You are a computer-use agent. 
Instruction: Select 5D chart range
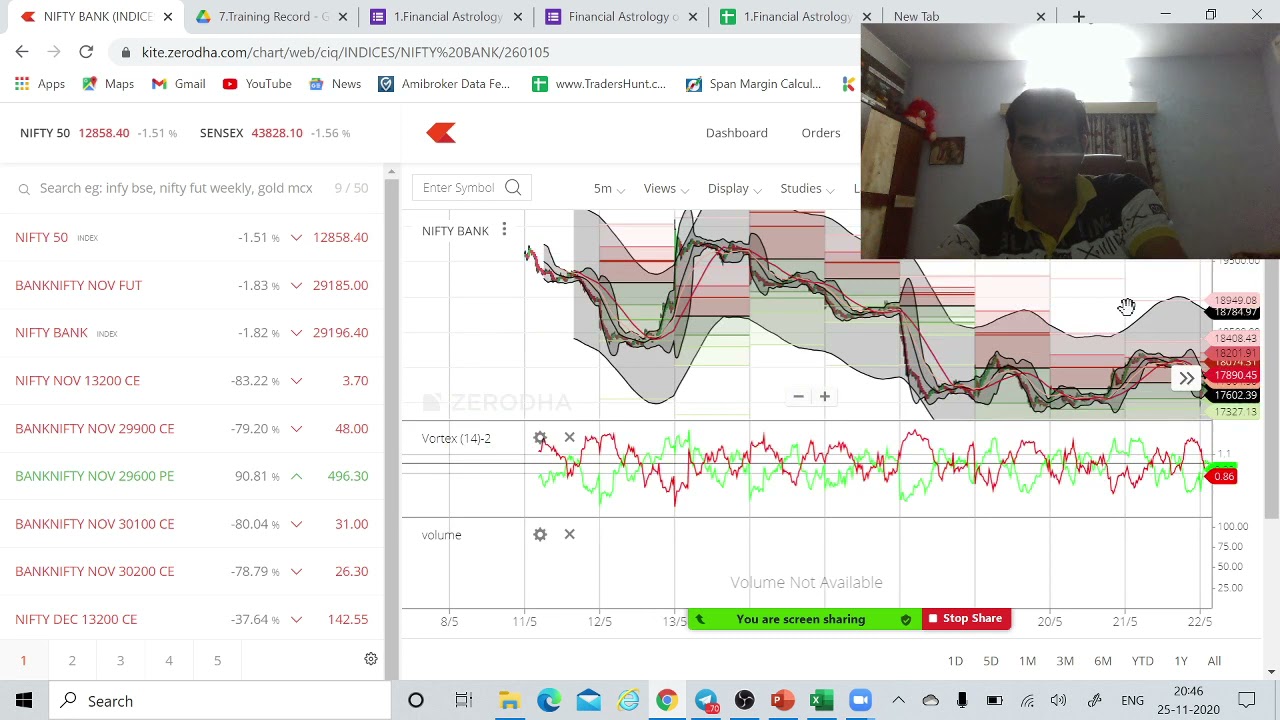[x=991, y=661]
